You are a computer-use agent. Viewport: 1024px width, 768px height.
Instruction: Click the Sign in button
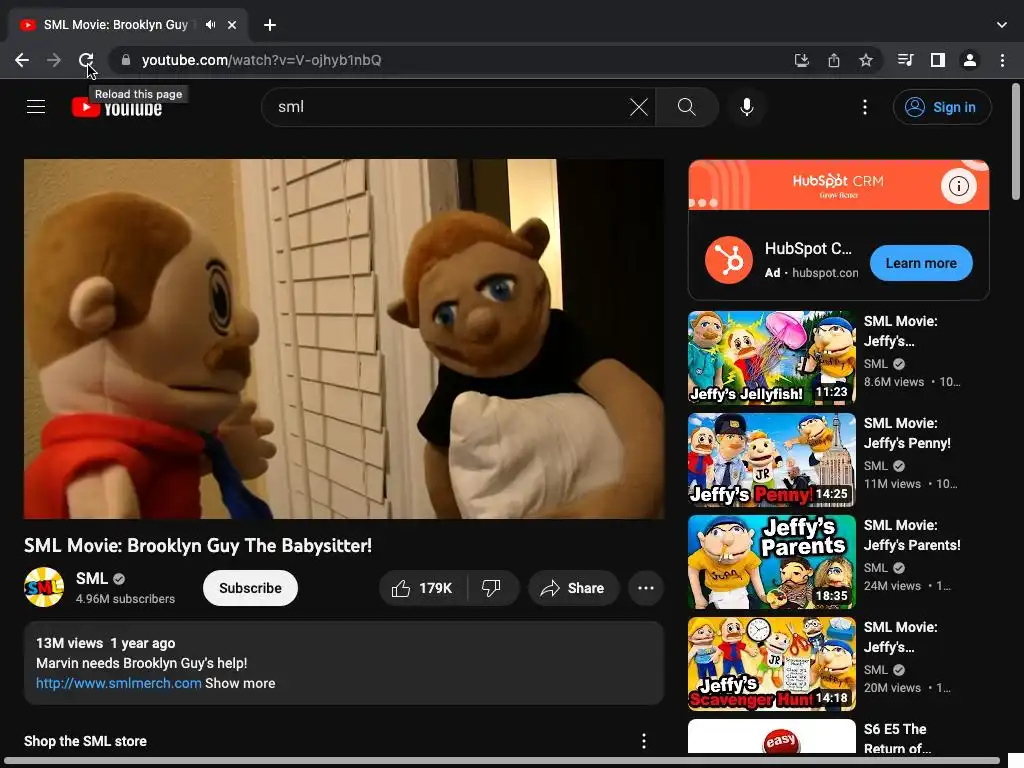942,107
